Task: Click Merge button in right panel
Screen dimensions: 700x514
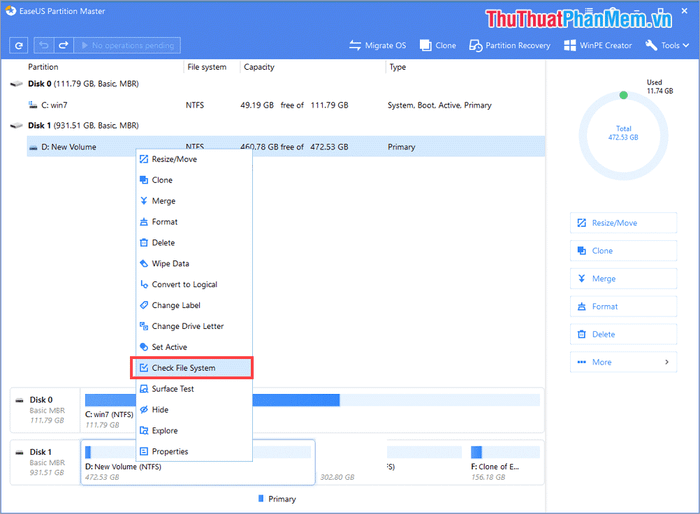Action: tap(623, 279)
